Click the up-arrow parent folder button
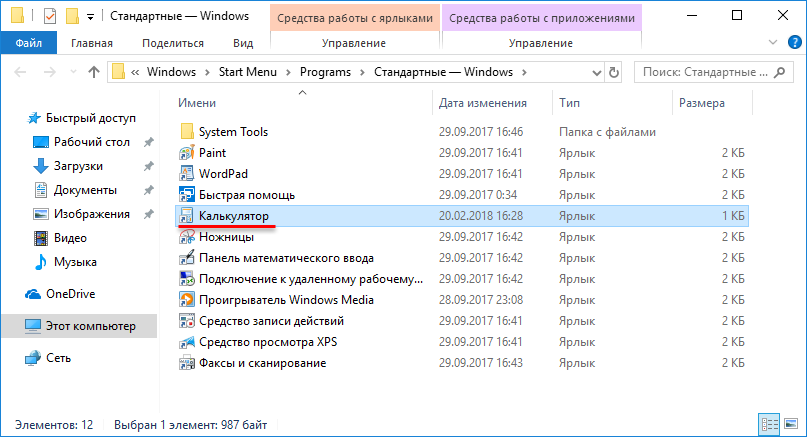Image resolution: width=807 pixels, height=437 pixels. pyautogui.click(x=94, y=72)
